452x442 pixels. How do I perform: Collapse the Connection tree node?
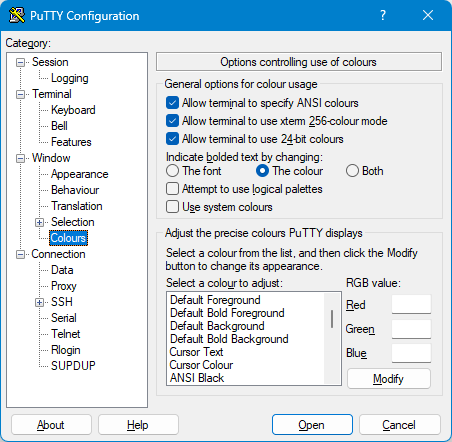(21, 255)
